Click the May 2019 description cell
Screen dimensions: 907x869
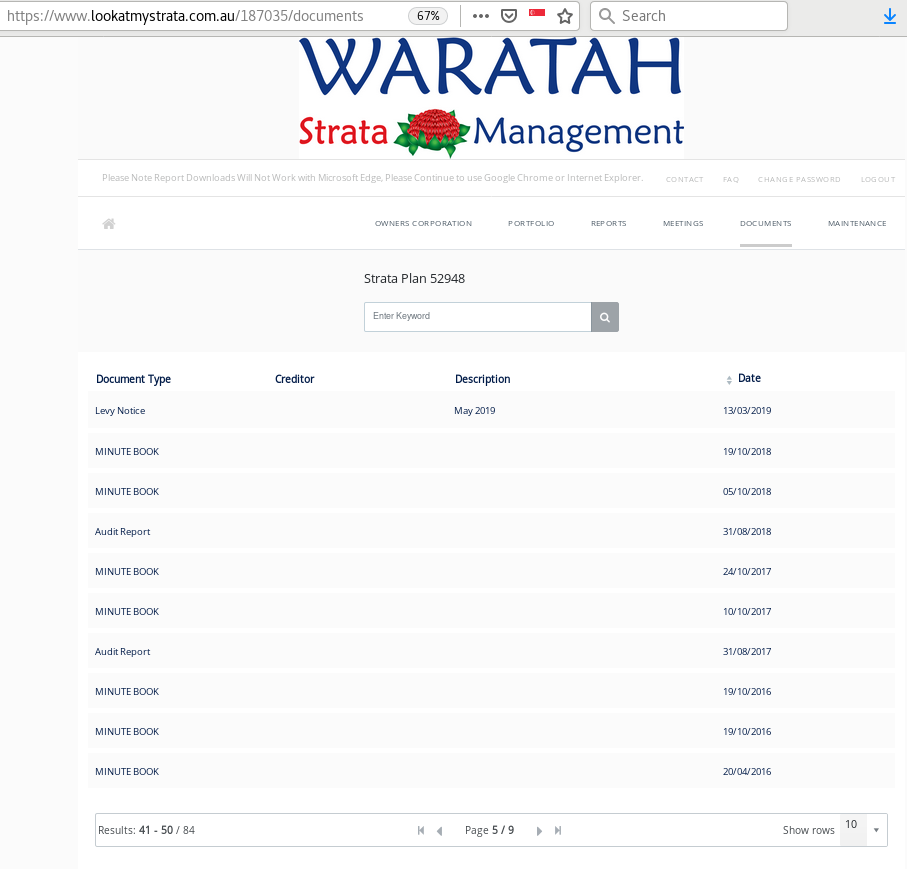474,411
